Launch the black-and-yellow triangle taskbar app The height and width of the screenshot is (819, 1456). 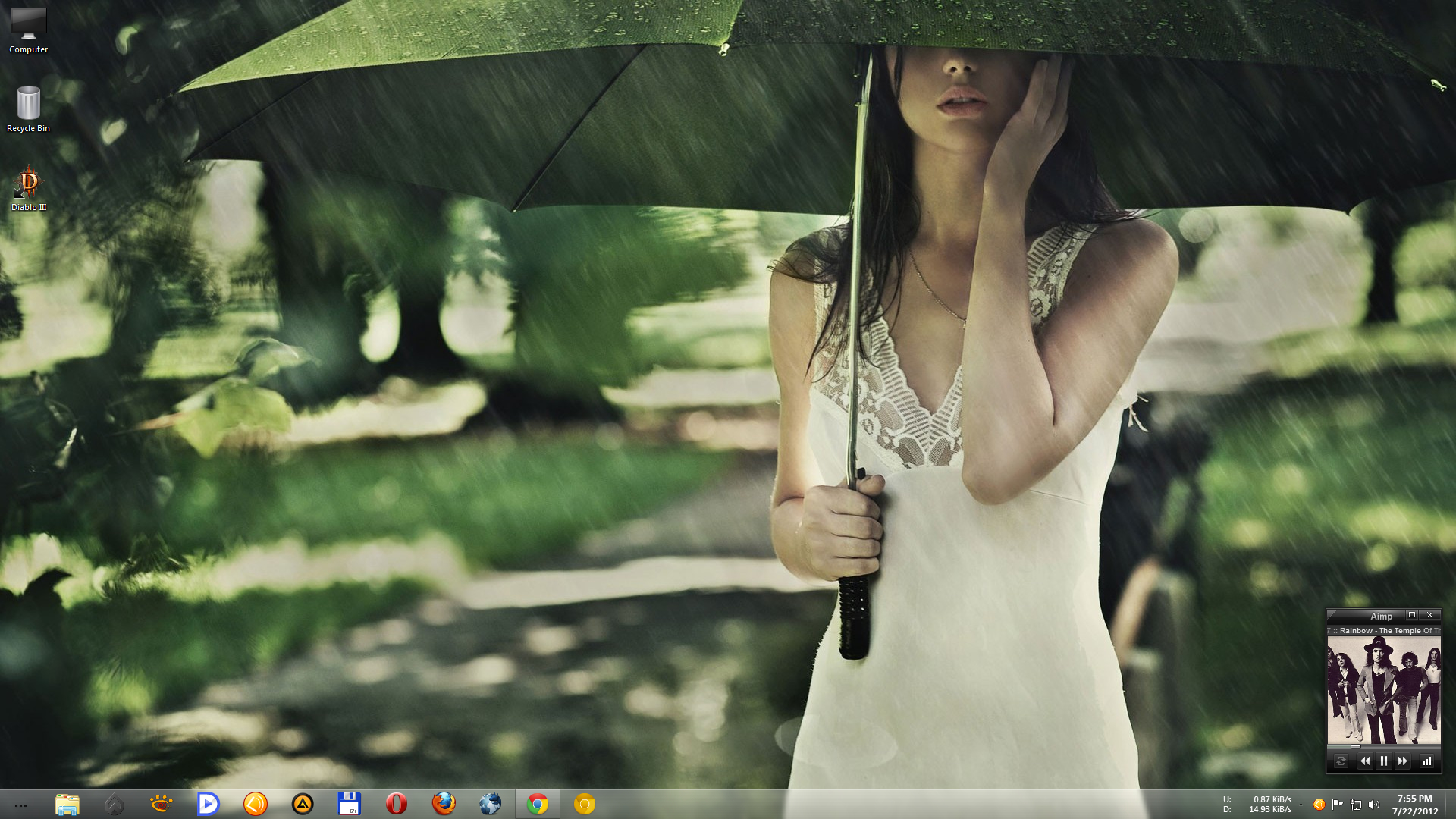(303, 804)
